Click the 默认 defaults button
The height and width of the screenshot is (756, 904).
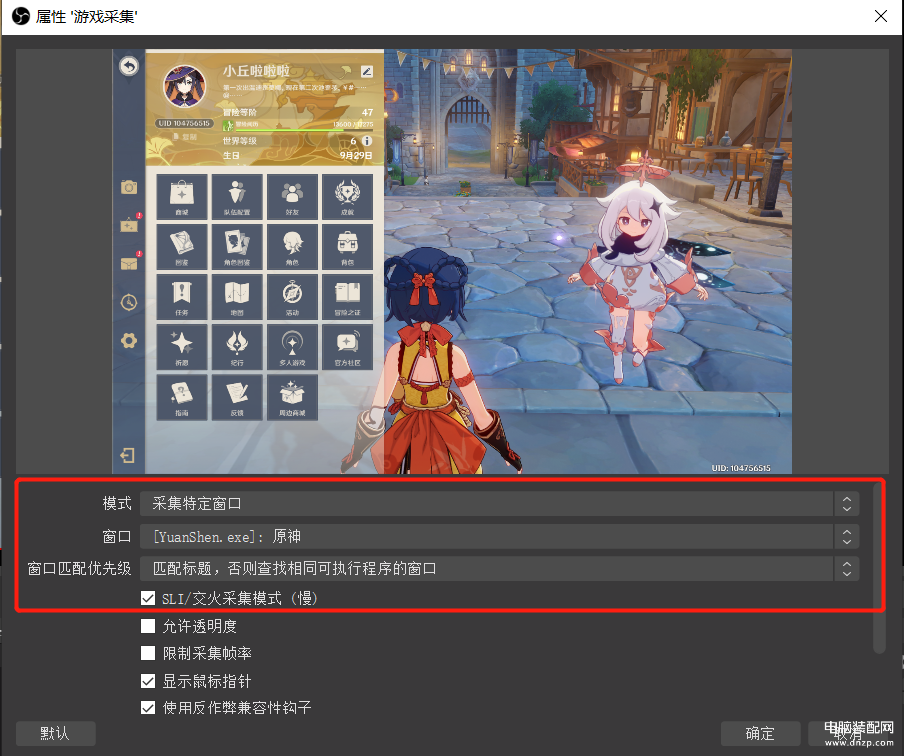55,734
